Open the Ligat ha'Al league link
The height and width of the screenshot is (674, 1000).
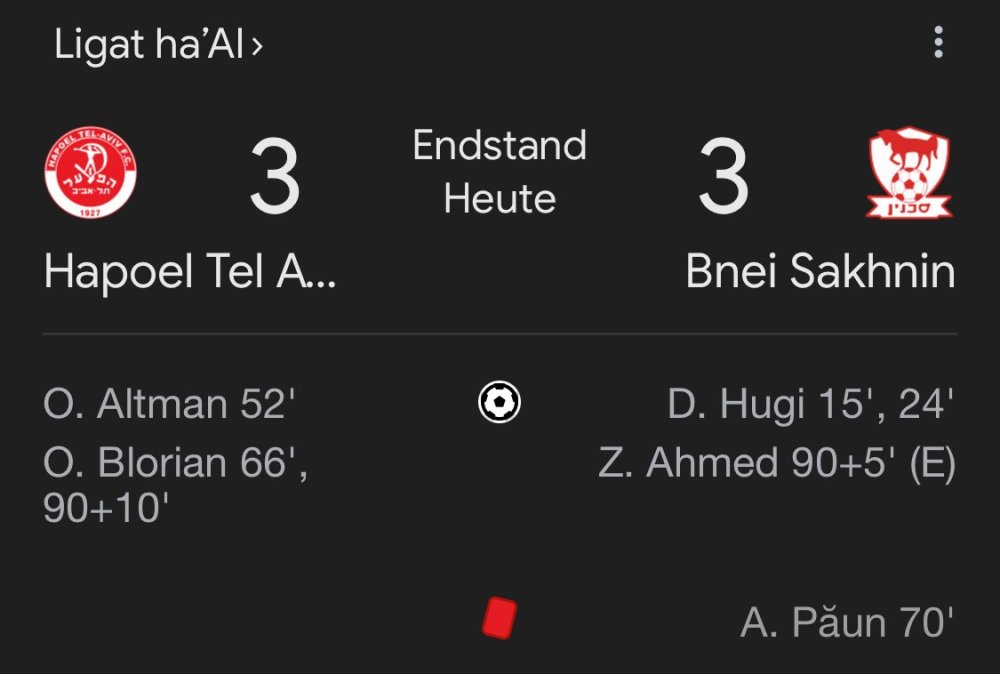coord(149,45)
